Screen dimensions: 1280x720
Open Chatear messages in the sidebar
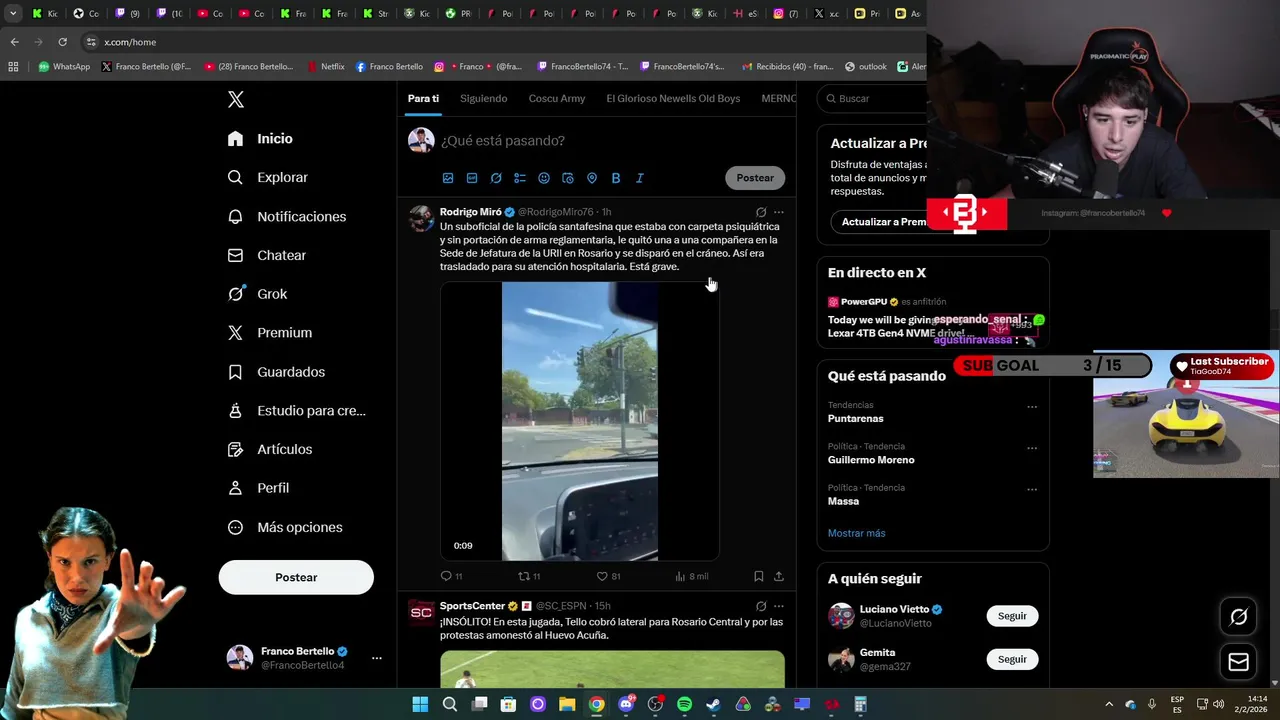pos(266,255)
